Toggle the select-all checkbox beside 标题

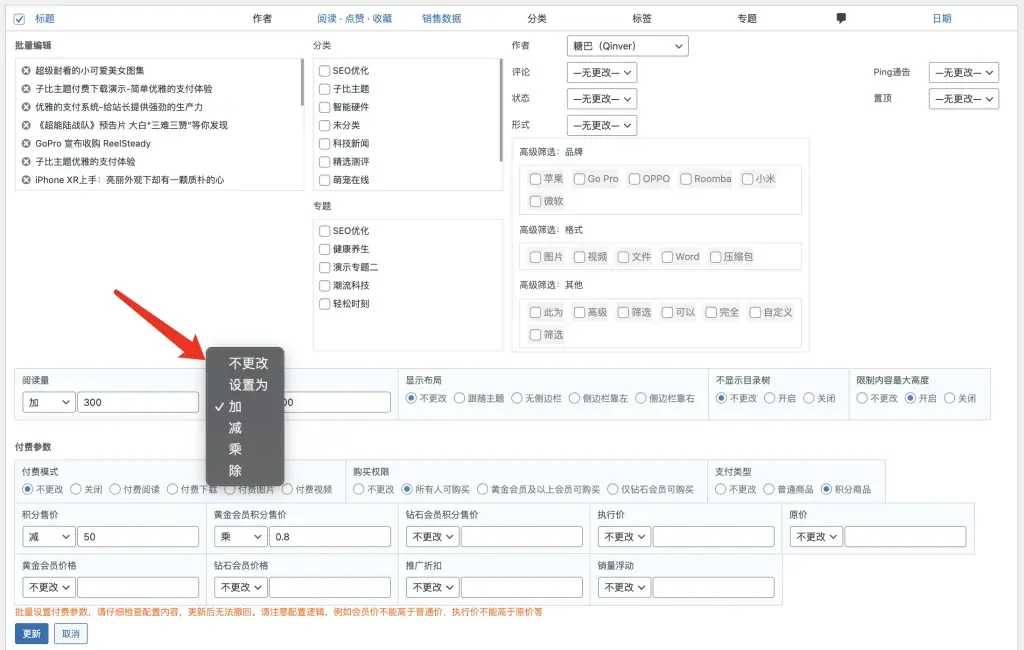[20, 19]
